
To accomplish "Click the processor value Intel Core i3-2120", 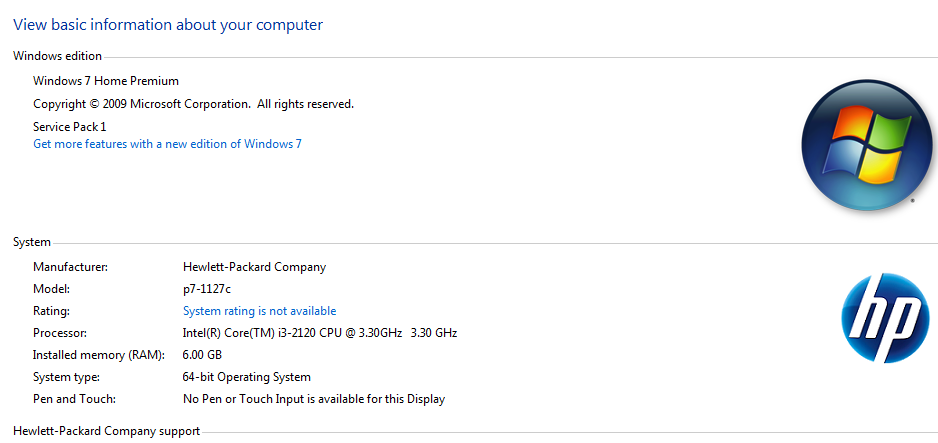I will coord(319,333).
